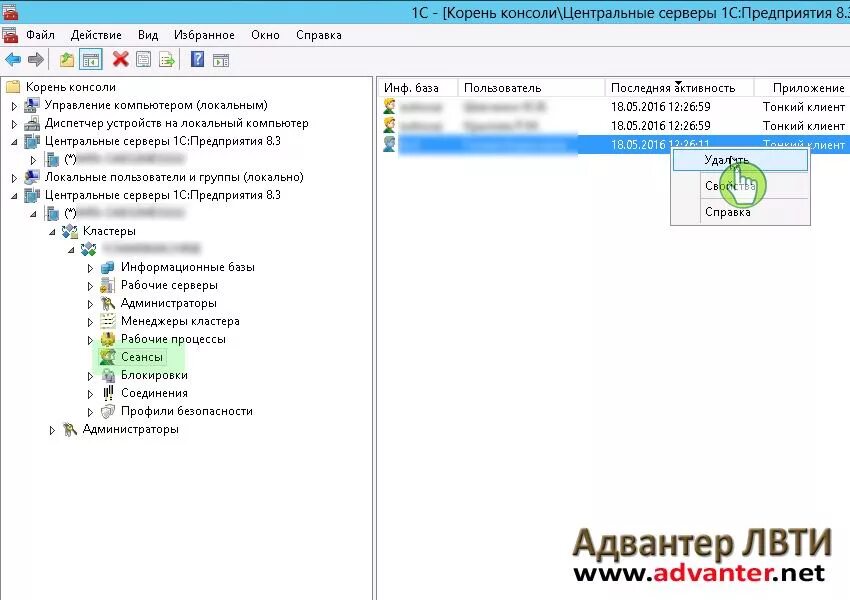
Task: Click the Кластеры node icon
Action: (70, 231)
